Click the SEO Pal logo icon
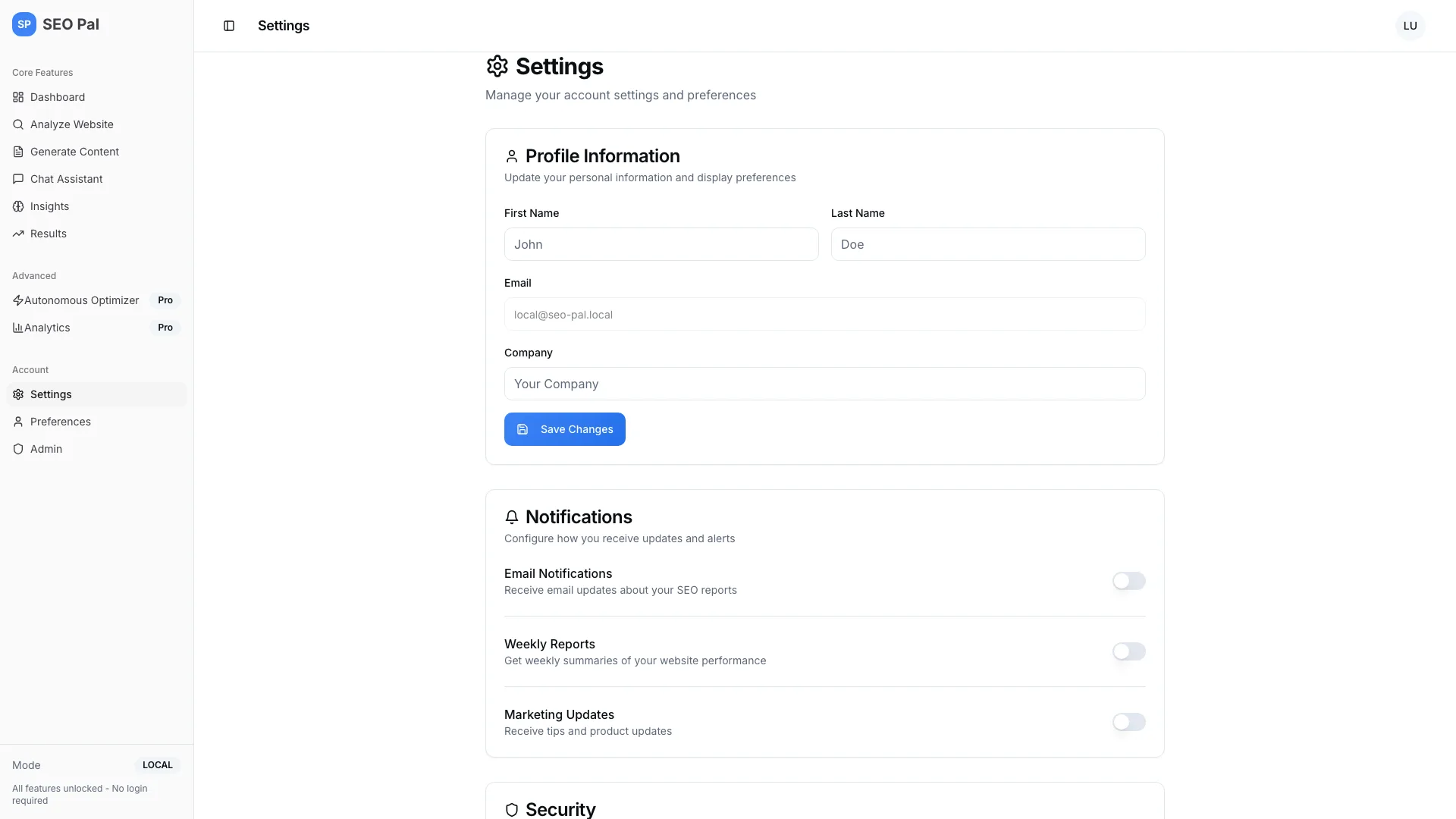 [x=24, y=24]
